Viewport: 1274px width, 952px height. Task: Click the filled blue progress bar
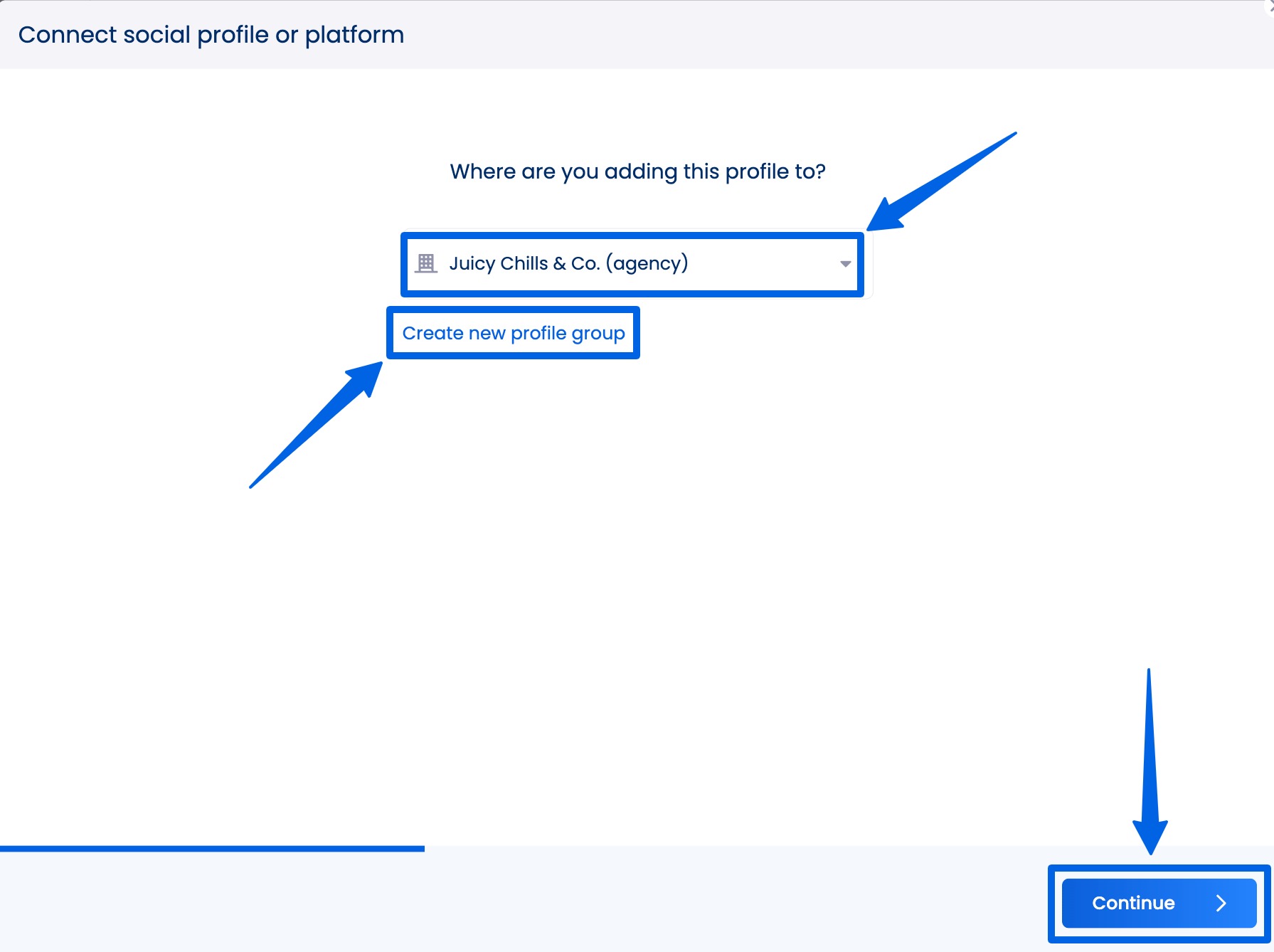pyautogui.click(x=212, y=848)
